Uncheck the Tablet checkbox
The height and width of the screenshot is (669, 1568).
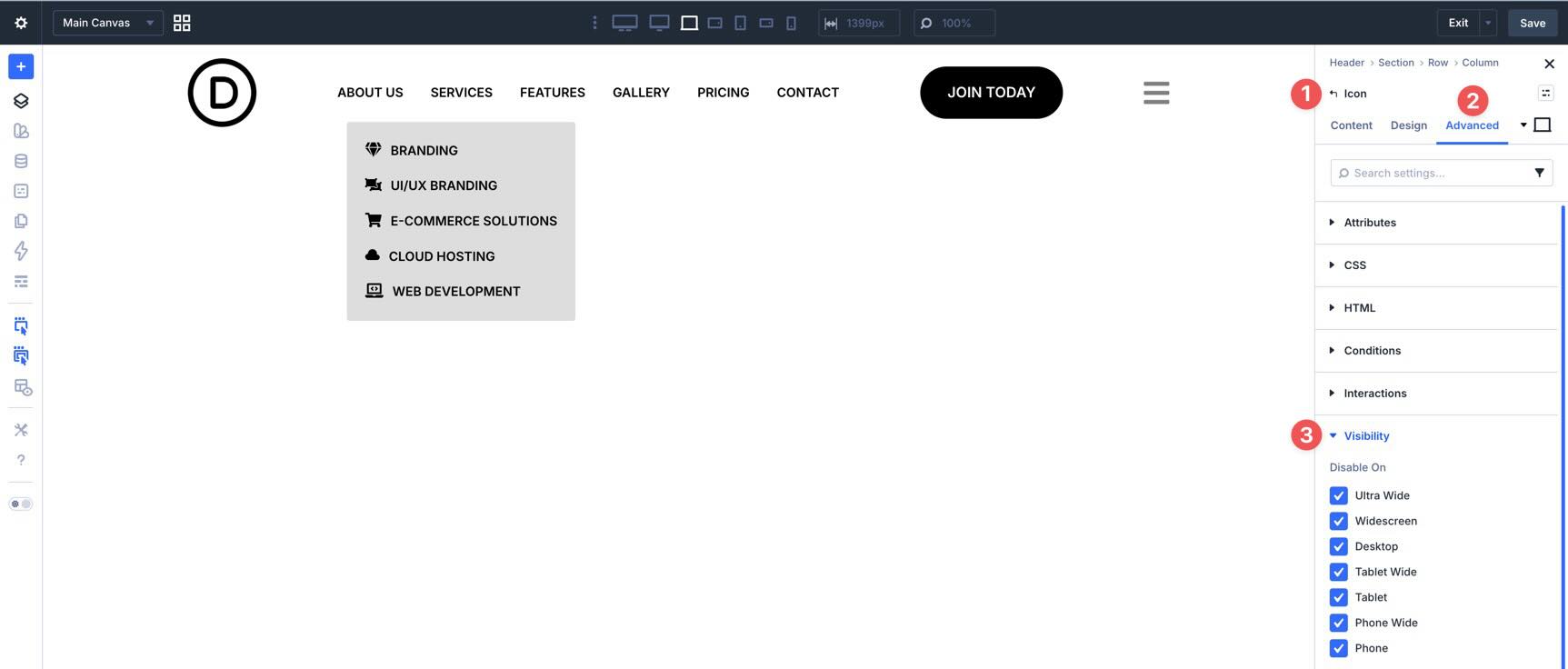pos(1338,597)
